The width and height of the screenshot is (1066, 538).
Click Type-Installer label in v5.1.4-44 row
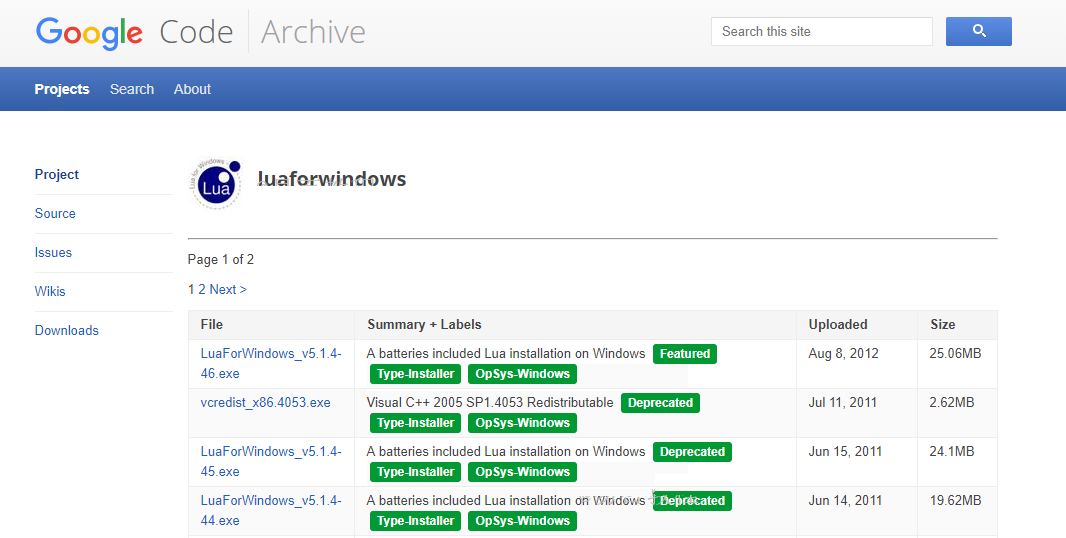click(x=415, y=521)
